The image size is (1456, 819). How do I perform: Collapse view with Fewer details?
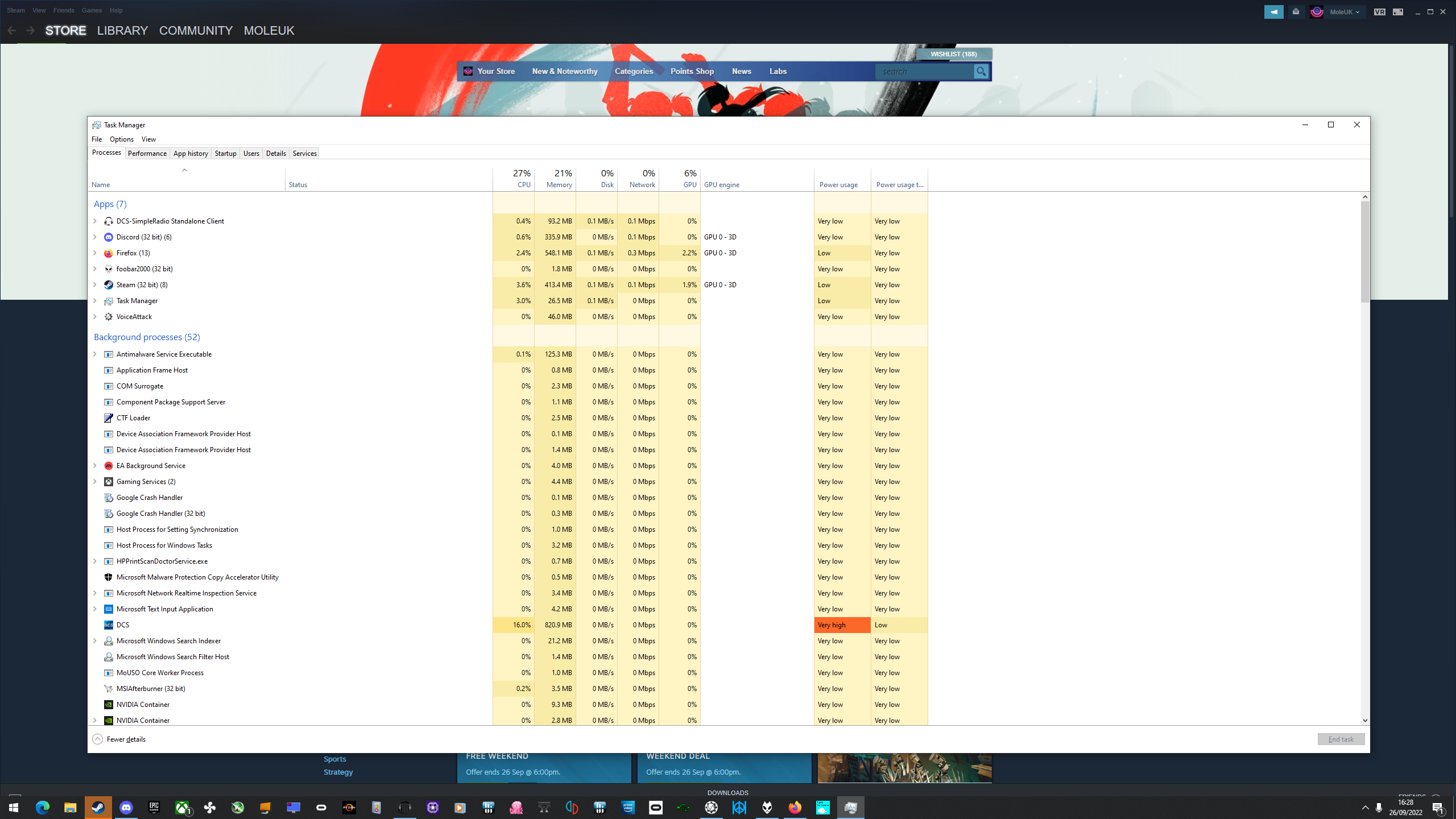[x=119, y=739]
